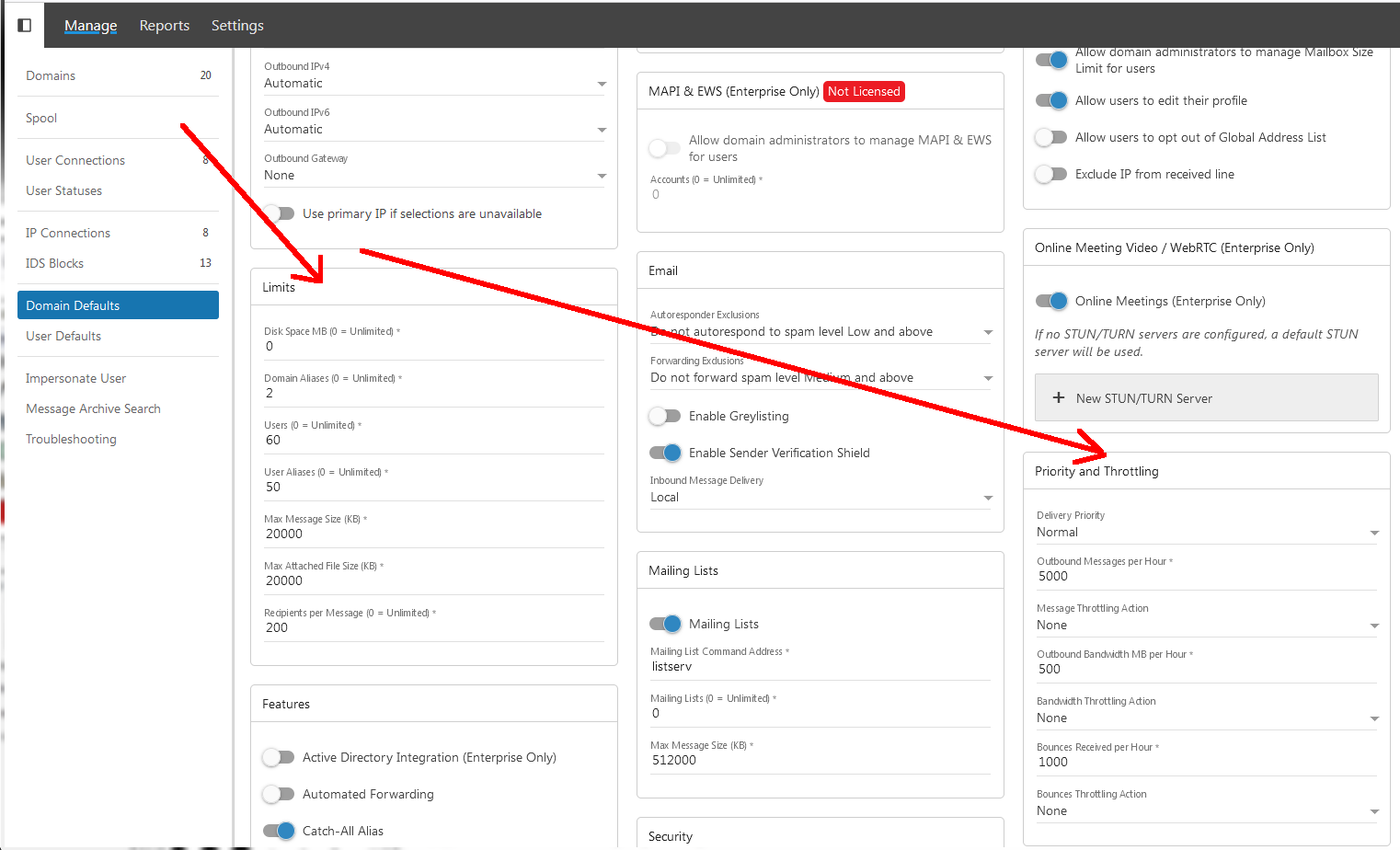Screen dimensions: 1400x850
Task: Enable the Greylisting toggle
Action: pyautogui.click(x=664, y=417)
